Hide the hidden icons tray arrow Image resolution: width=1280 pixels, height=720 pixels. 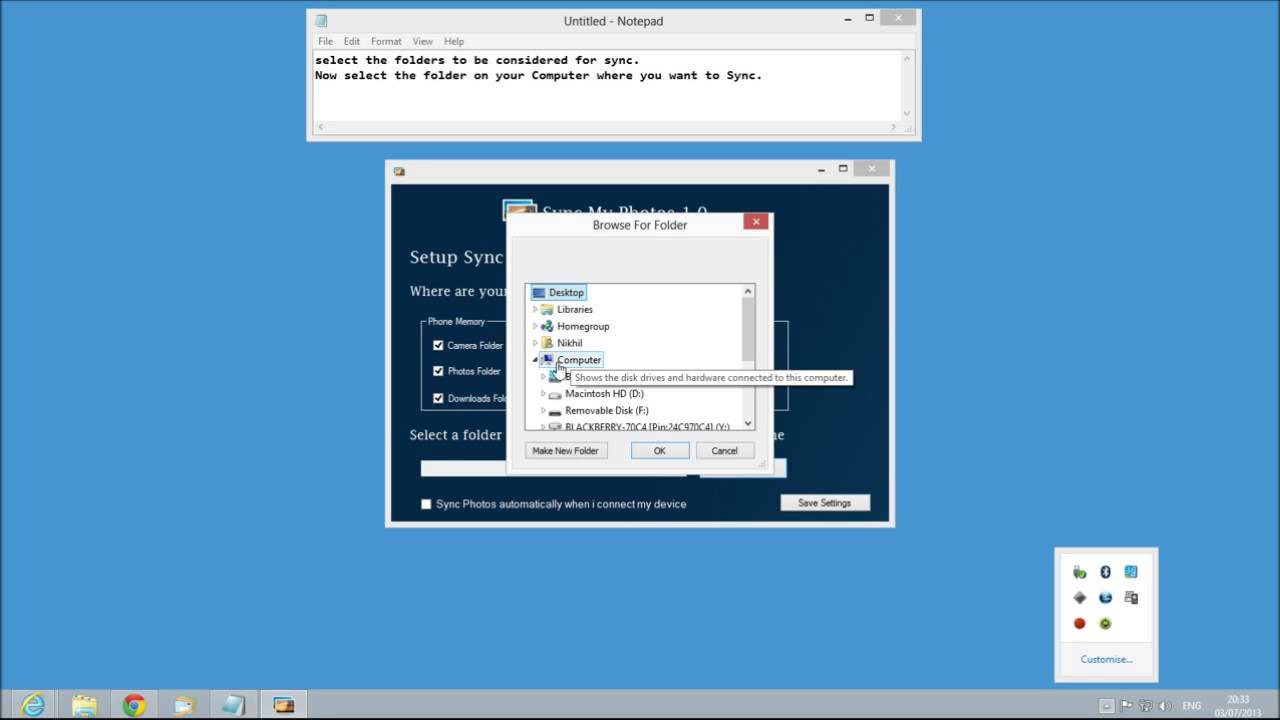tap(1106, 705)
